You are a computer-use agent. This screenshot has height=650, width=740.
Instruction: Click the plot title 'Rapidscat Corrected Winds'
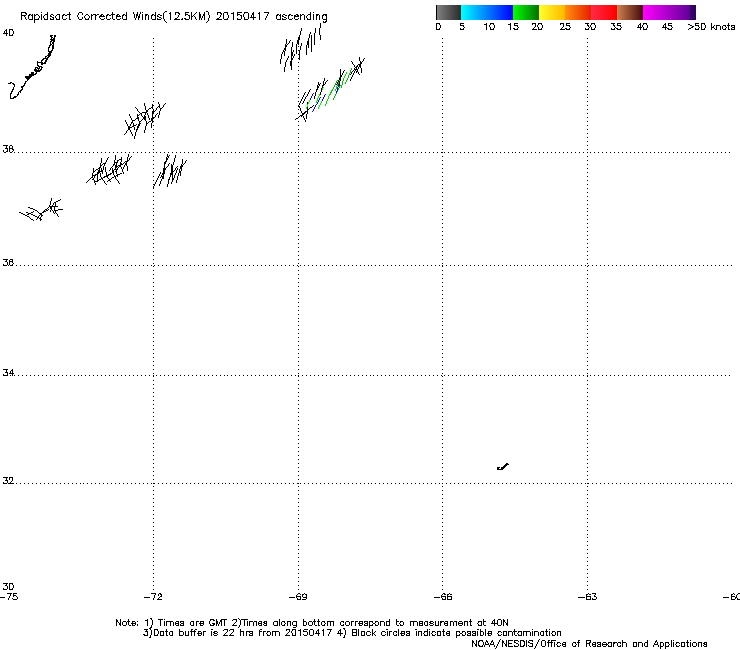(91, 17)
